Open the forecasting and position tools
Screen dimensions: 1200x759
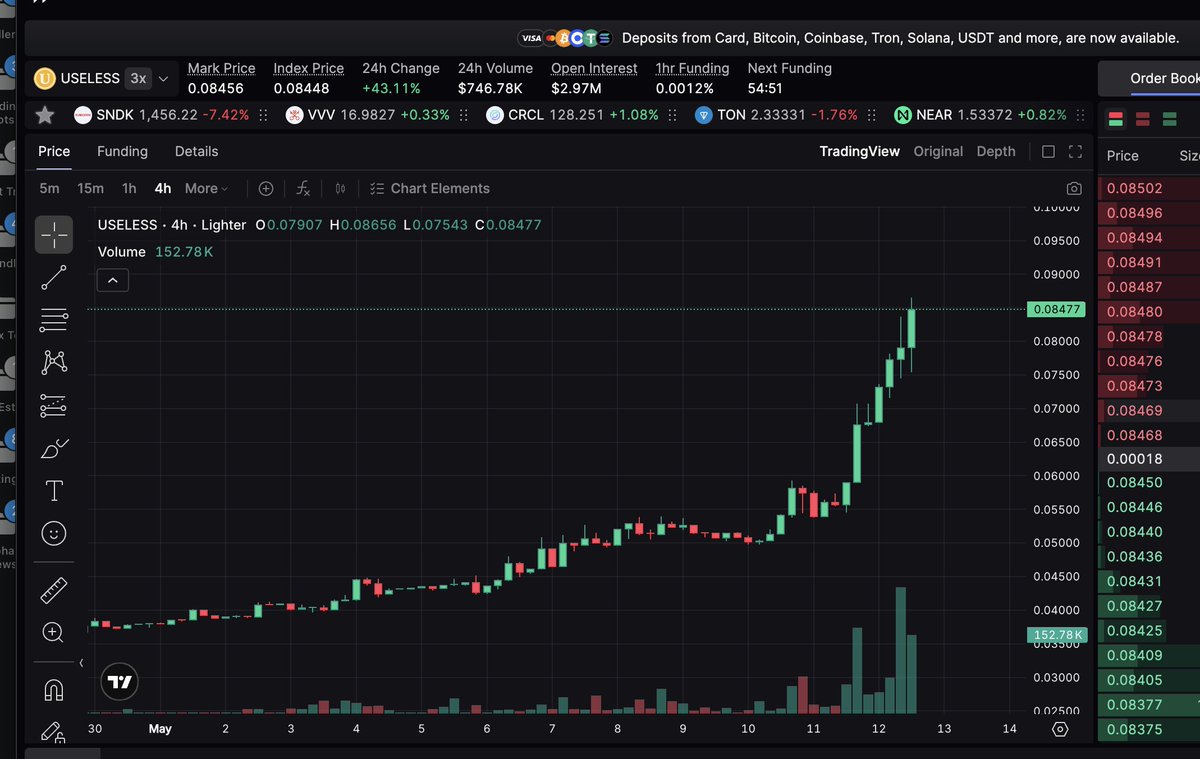(x=54, y=406)
